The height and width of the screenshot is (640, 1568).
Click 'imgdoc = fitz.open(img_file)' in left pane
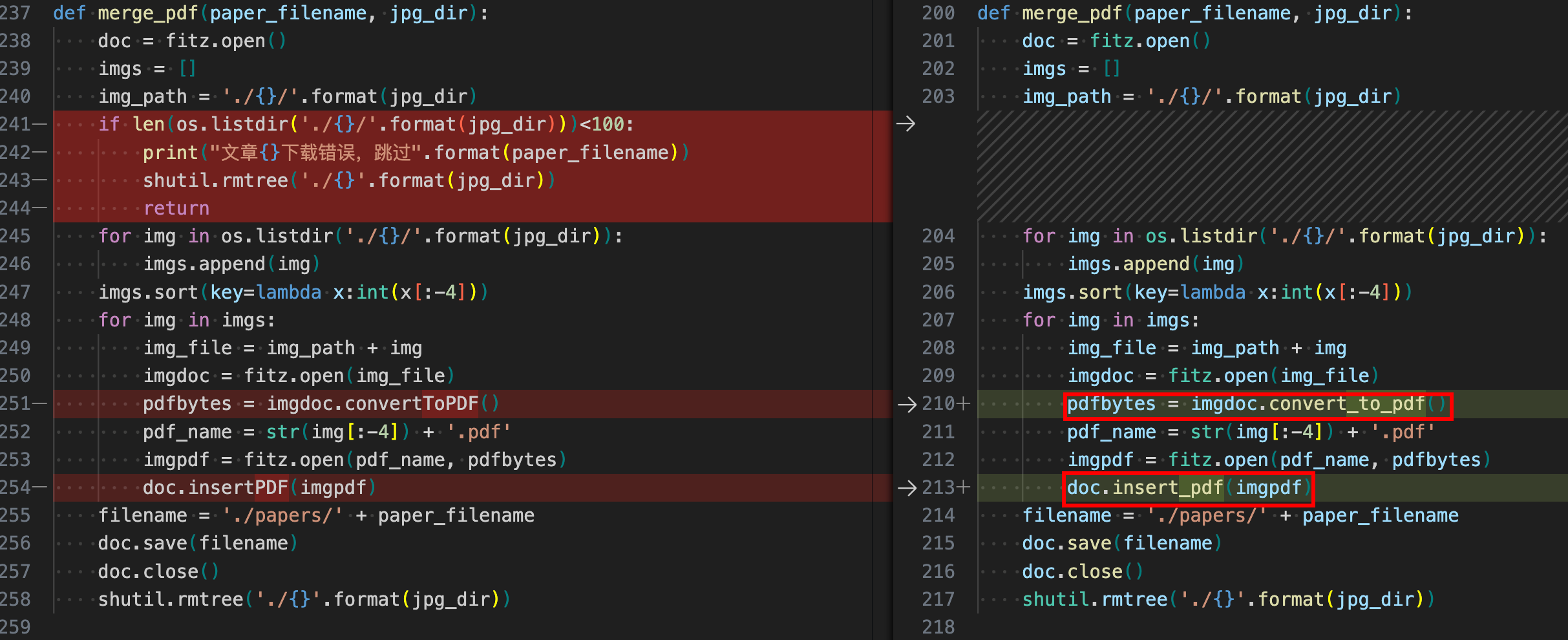click(299, 376)
